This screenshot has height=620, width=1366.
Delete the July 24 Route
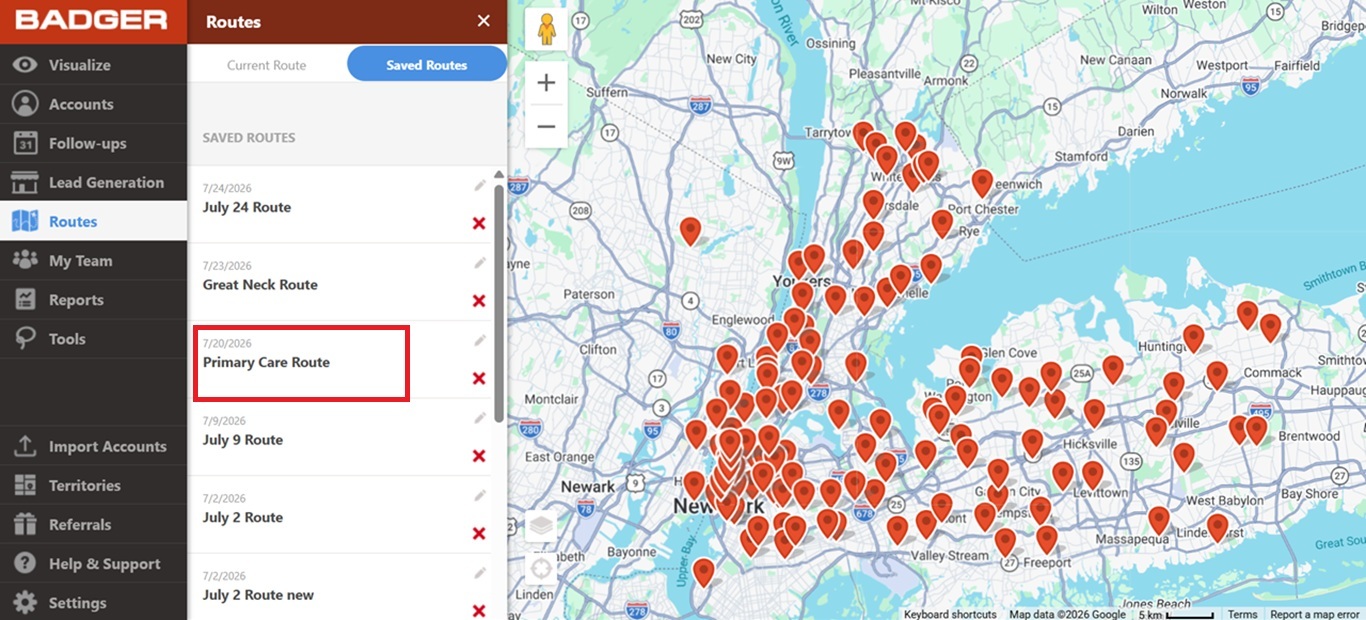pyautogui.click(x=479, y=223)
